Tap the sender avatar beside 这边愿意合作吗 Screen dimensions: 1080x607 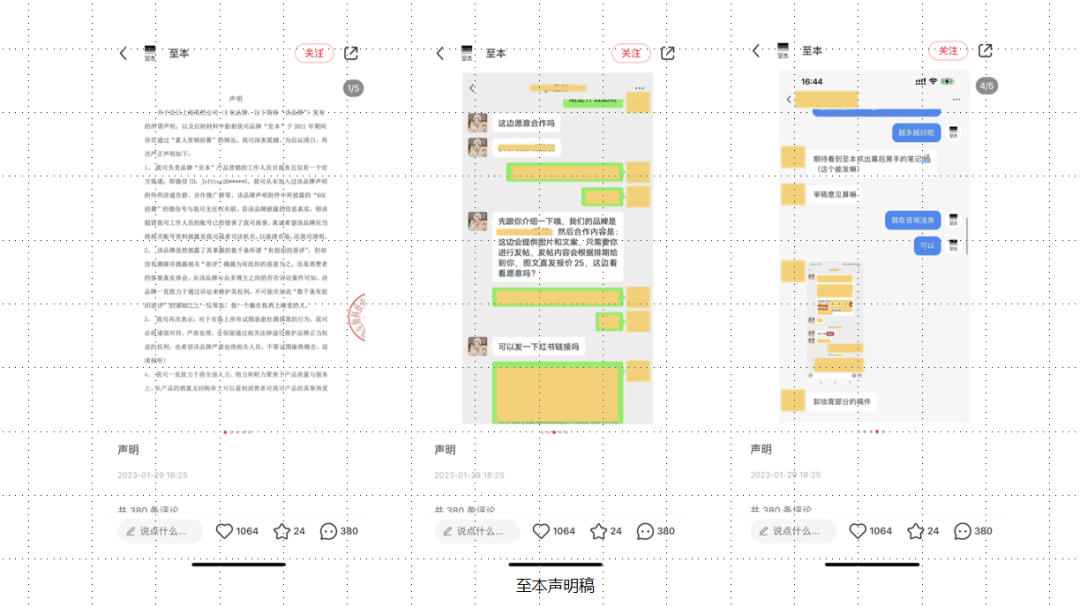click(x=478, y=123)
